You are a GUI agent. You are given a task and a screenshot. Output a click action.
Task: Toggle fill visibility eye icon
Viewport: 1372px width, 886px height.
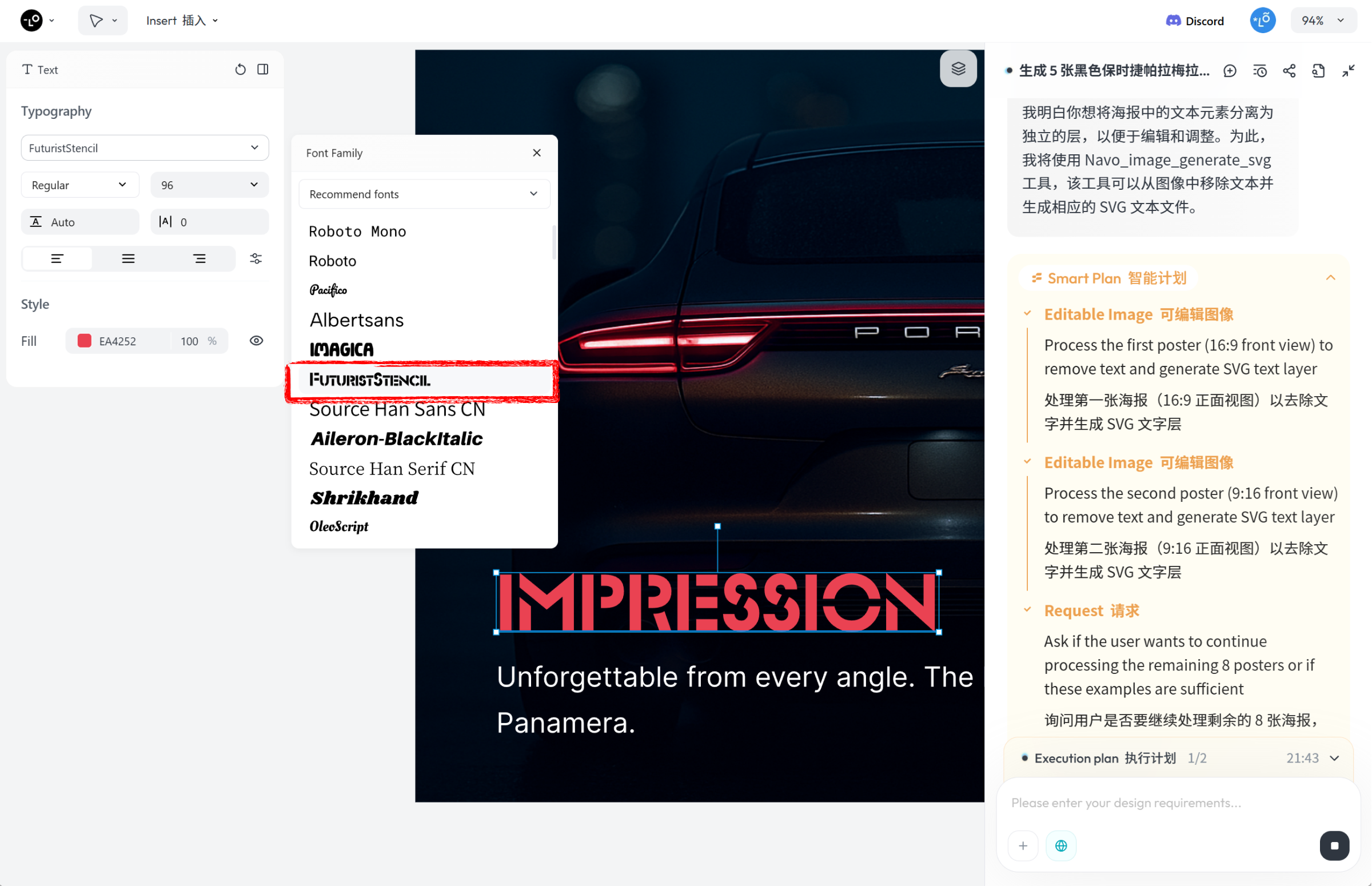(x=257, y=341)
